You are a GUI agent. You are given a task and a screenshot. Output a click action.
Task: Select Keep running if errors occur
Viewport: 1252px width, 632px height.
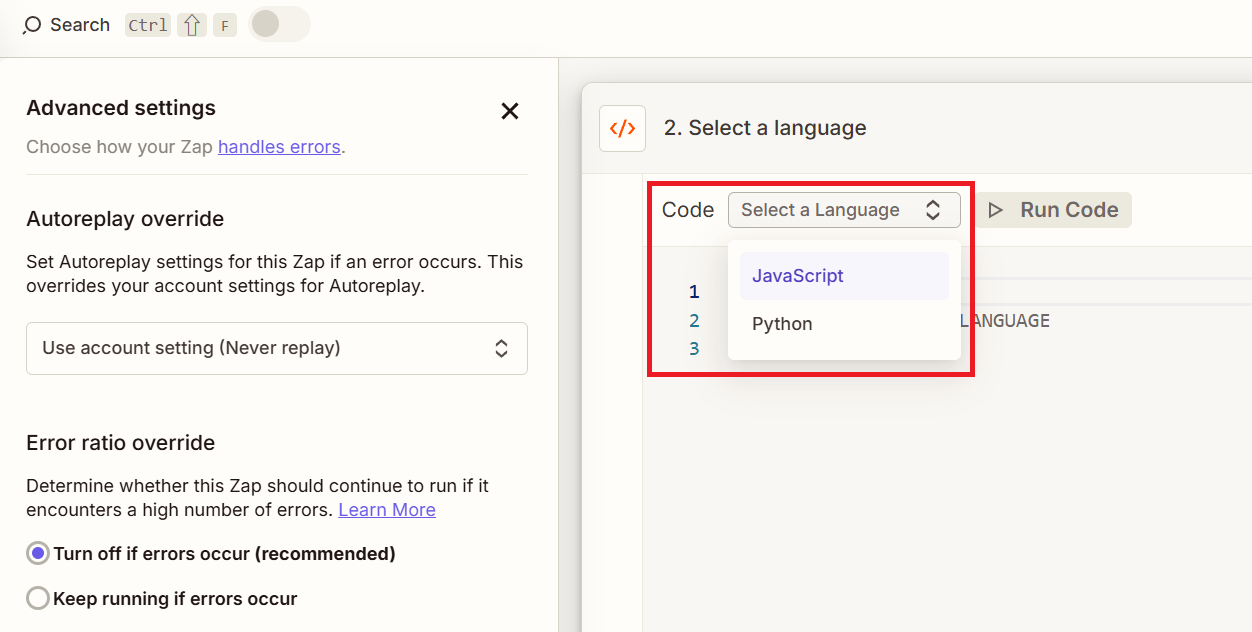38,599
